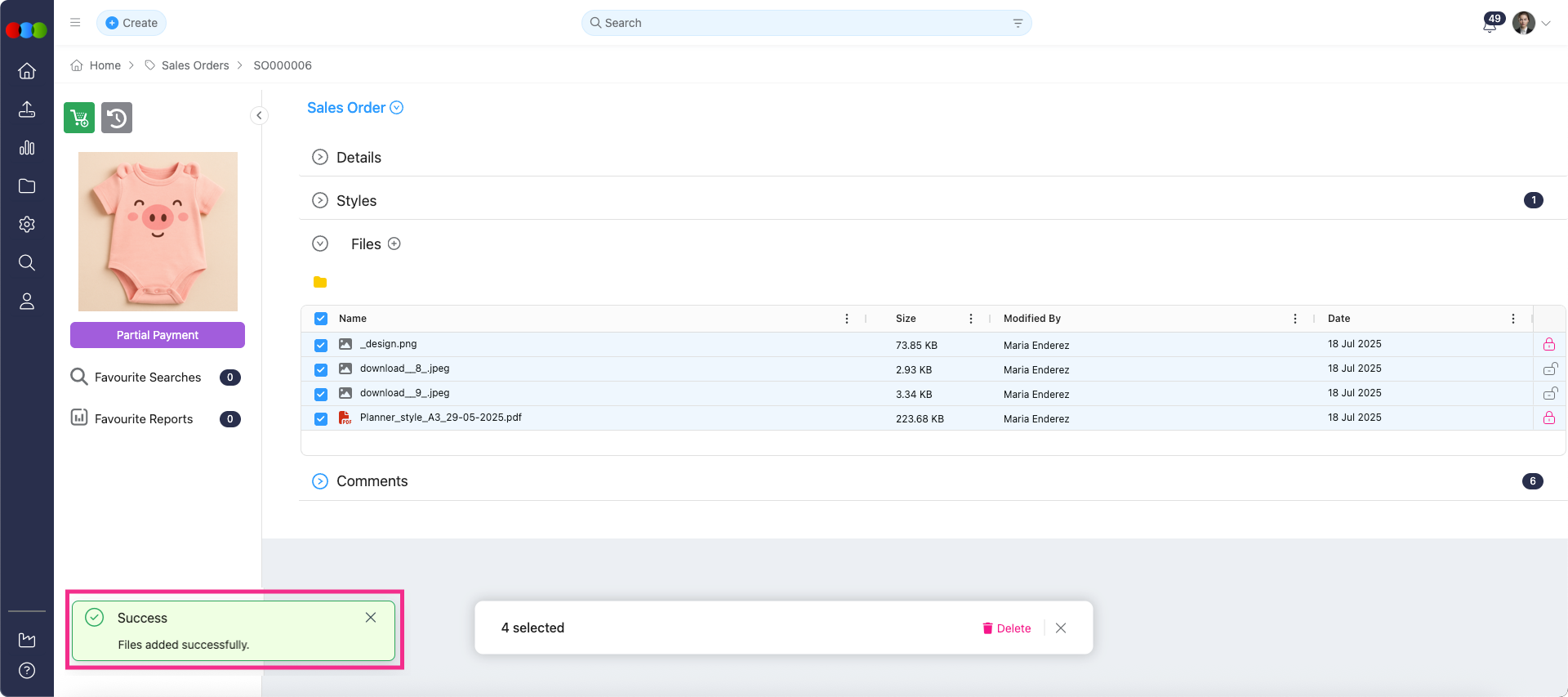This screenshot has width=1568, height=697.
Task: Collapse the Files section
Action: click(320, 244)
